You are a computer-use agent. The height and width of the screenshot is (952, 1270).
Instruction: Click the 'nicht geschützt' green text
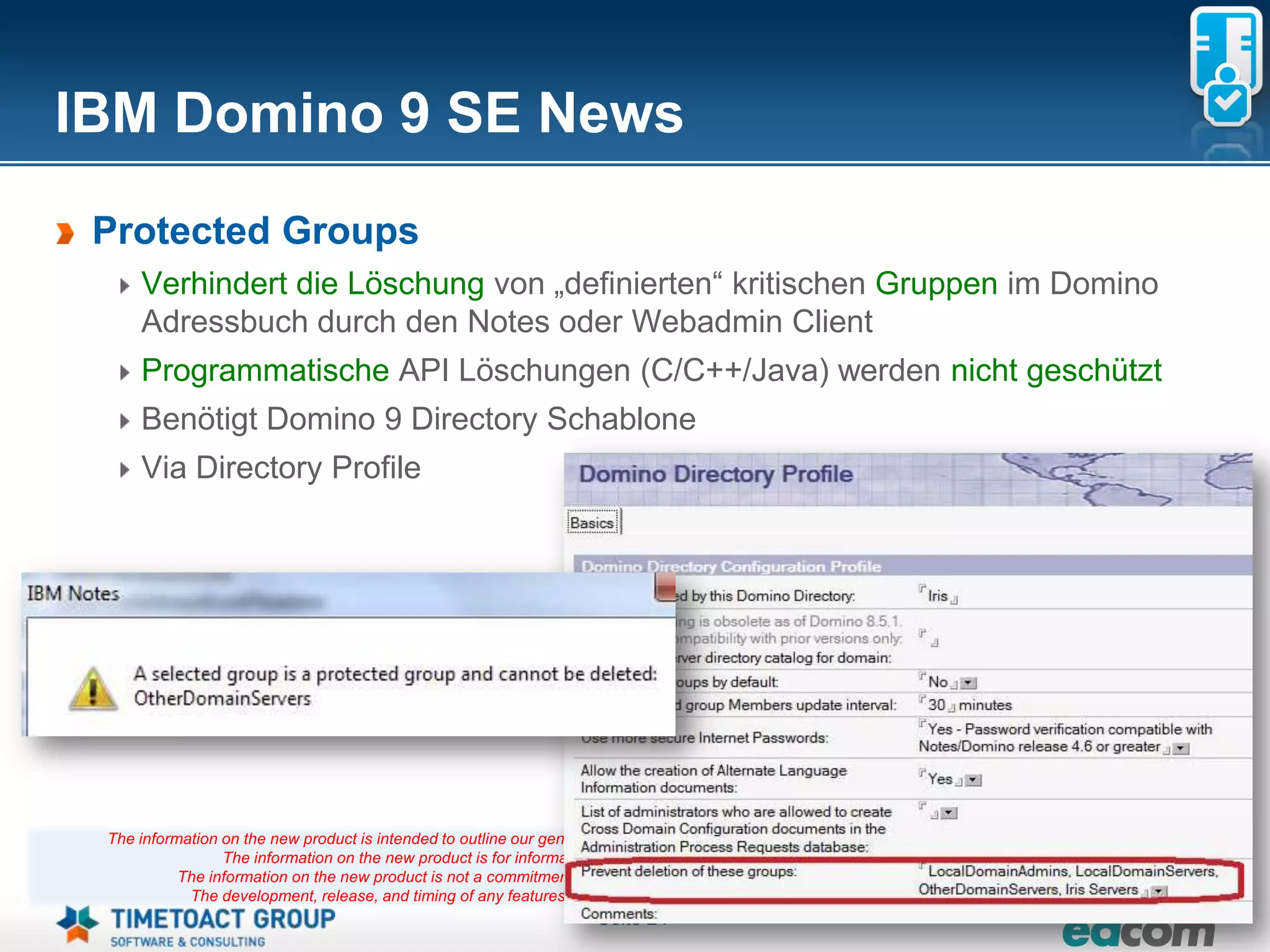[x=1056, y=371]
